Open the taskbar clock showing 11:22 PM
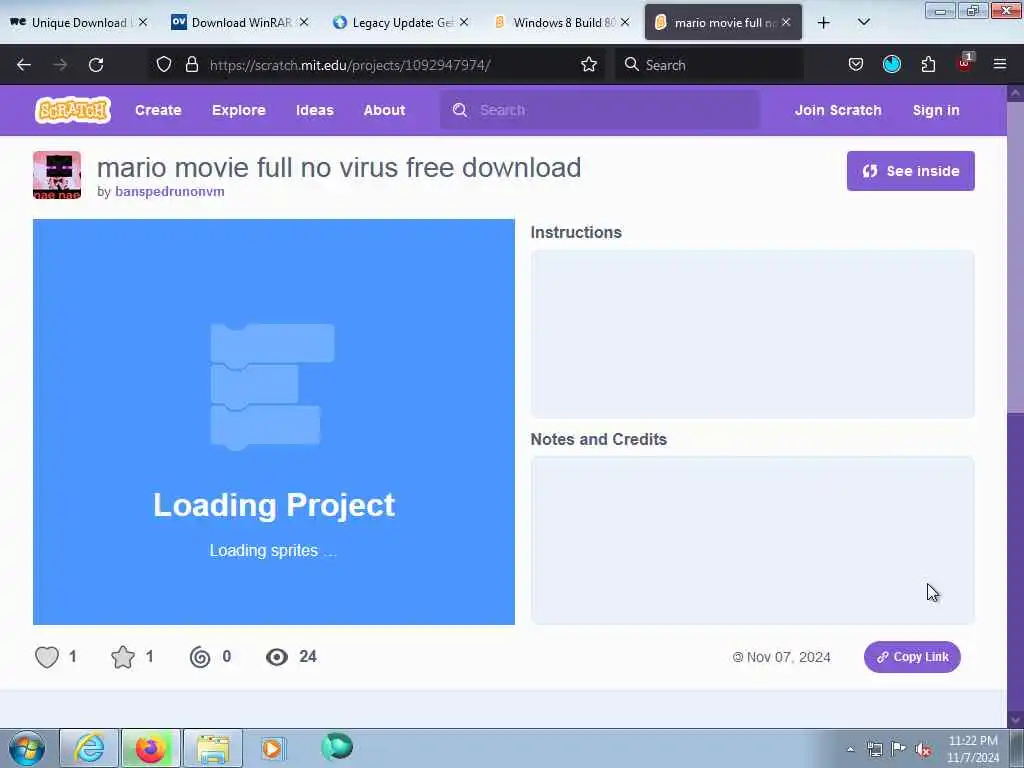The height and width of the screenshot is (768, 1024). (x=973, y=749)
